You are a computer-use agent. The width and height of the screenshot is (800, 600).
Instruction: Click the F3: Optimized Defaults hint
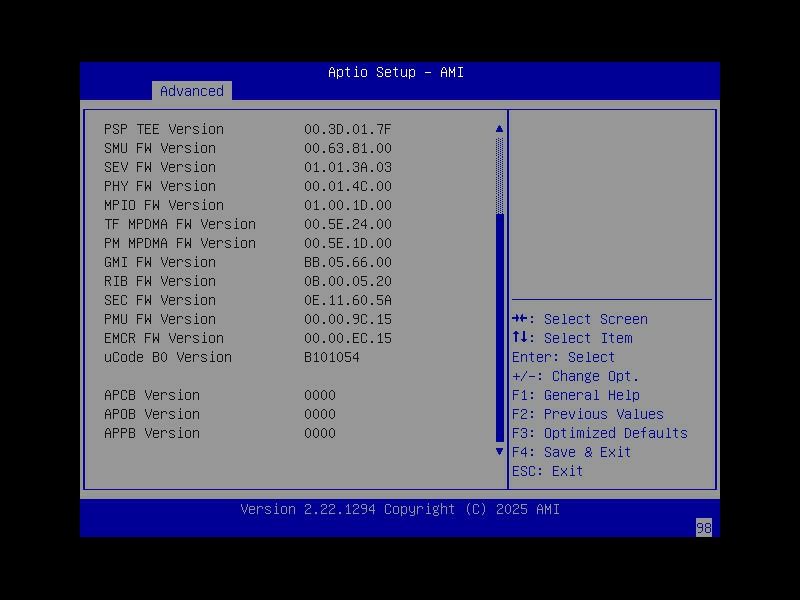pyautogui.click(x=600, y=433)
